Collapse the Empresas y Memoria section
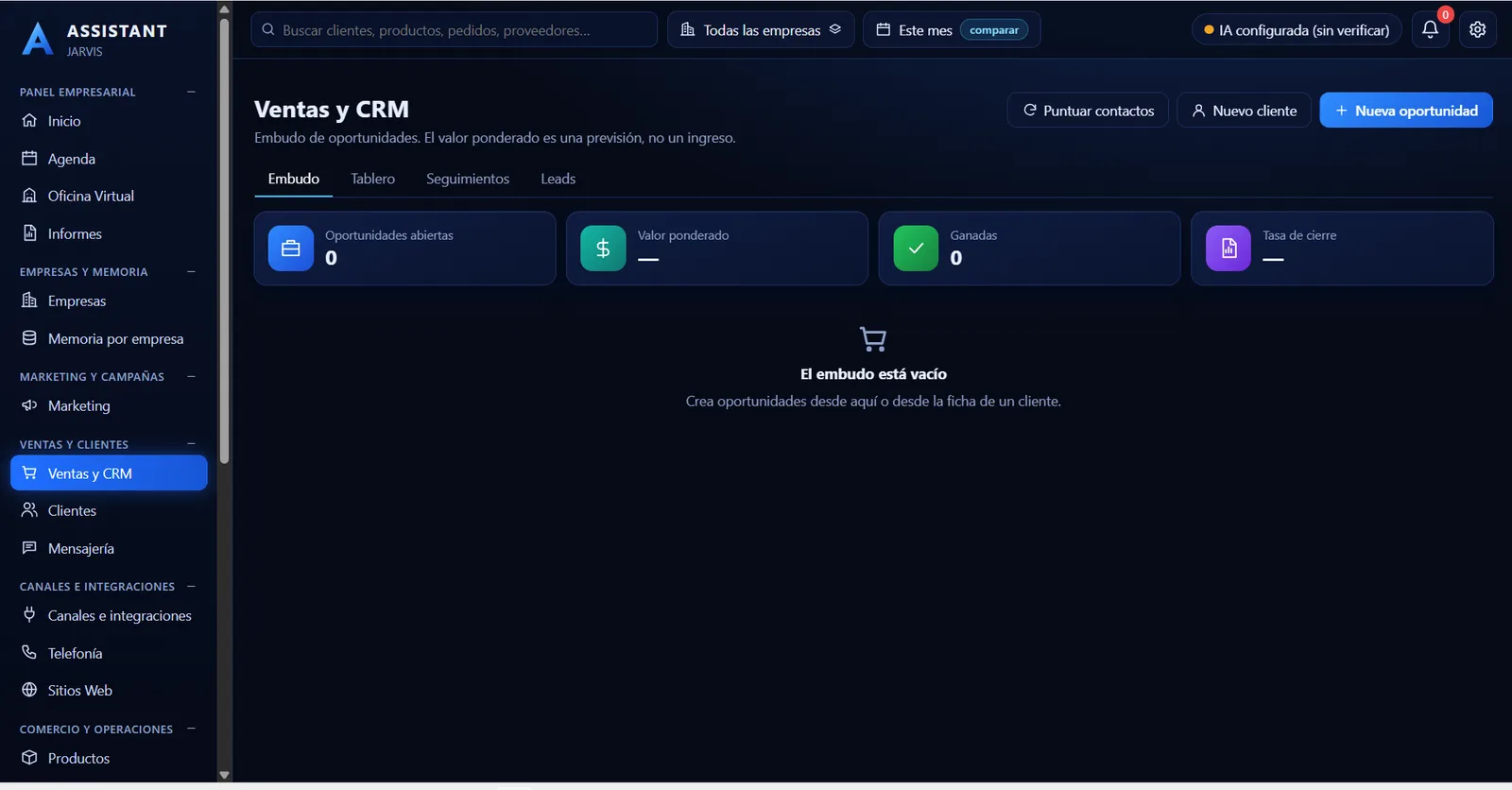1512x790 pixels. tap(191, 271)
